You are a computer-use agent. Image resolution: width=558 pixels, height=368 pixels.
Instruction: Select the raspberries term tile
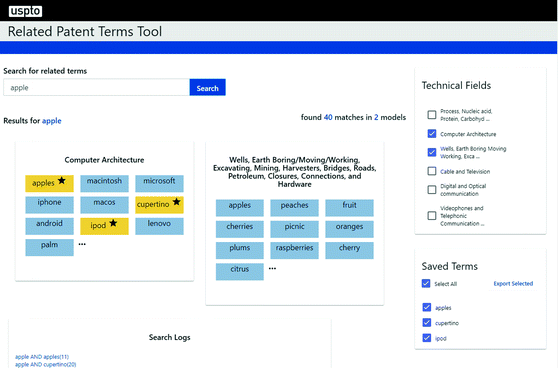point(295,251)
